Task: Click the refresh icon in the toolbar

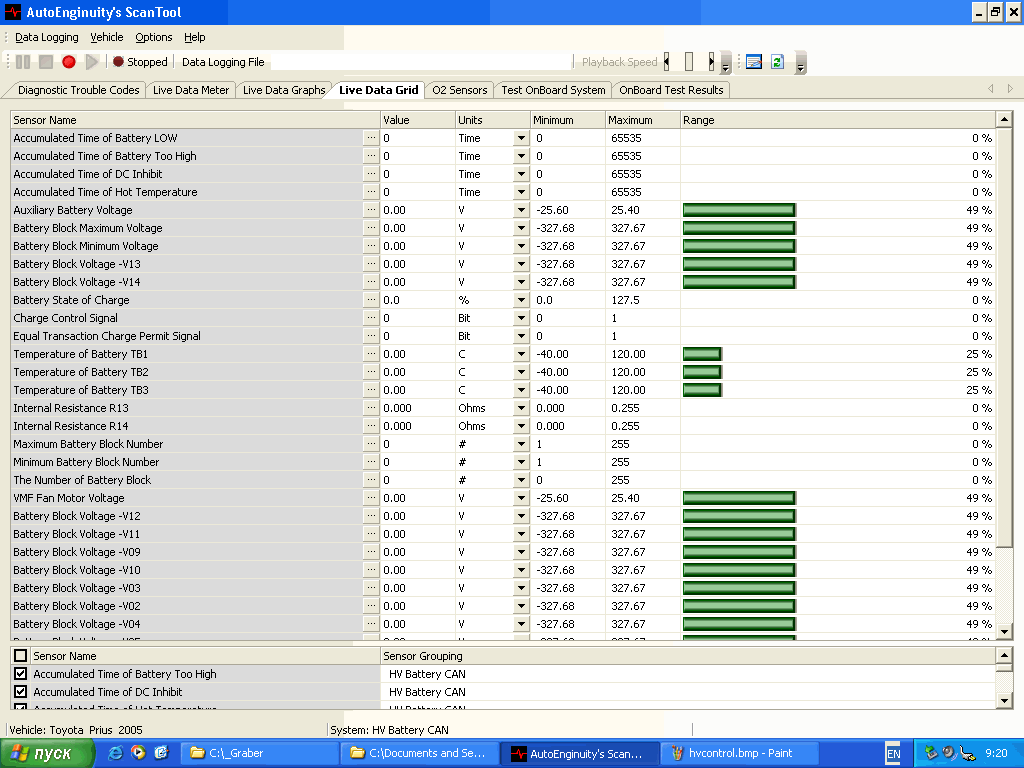Action: [776, 62]
